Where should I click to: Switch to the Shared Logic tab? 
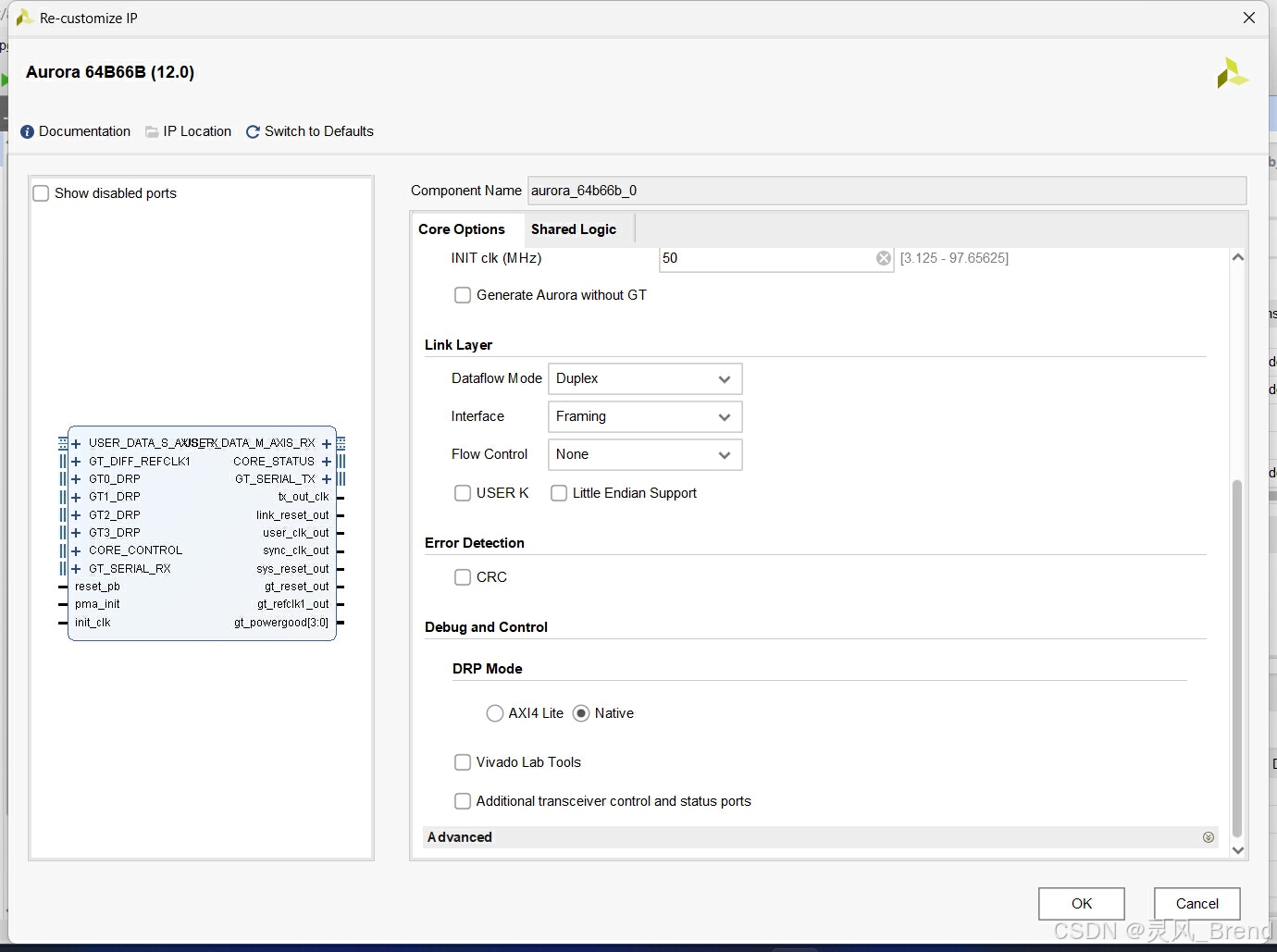[x=574, y=229]
